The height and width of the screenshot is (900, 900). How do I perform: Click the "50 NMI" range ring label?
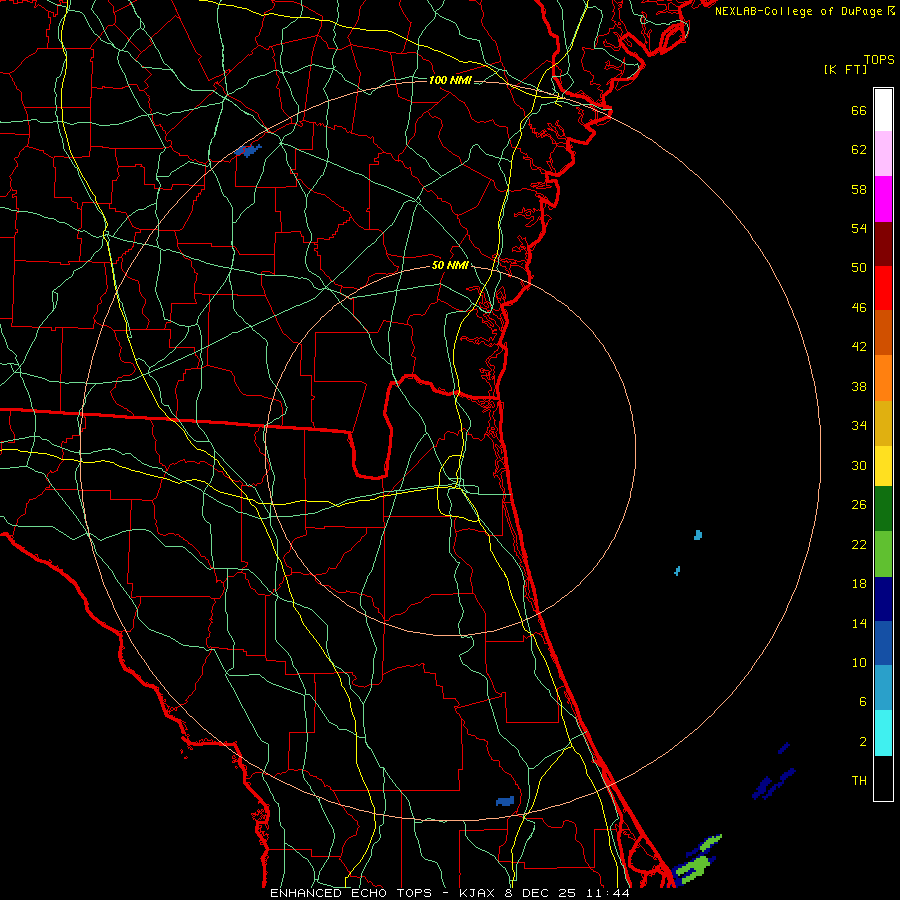451,265
